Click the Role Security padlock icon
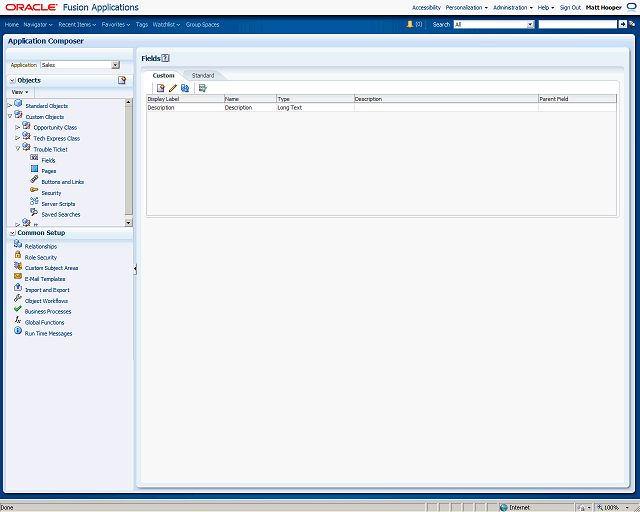This screenshot has width=640, height=512. point(18,254)
